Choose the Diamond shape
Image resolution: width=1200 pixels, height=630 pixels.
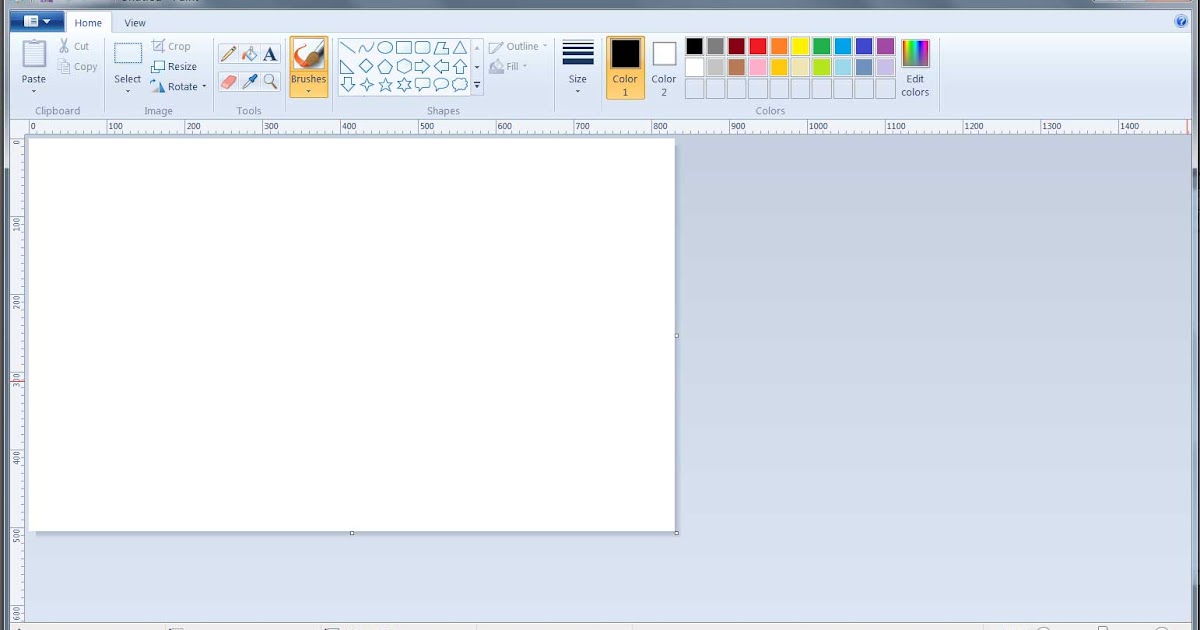[x=366, y=66]
